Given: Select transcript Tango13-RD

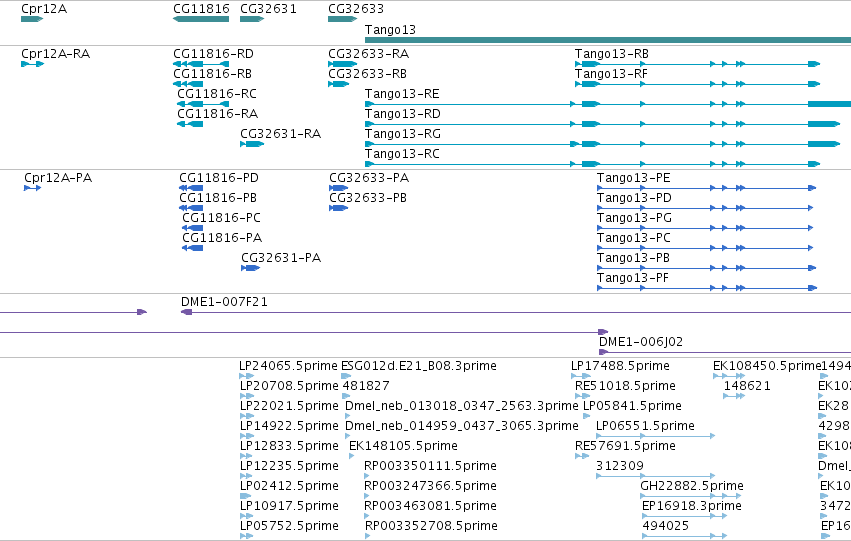Looking at the screenshot, I should point(403,114).
